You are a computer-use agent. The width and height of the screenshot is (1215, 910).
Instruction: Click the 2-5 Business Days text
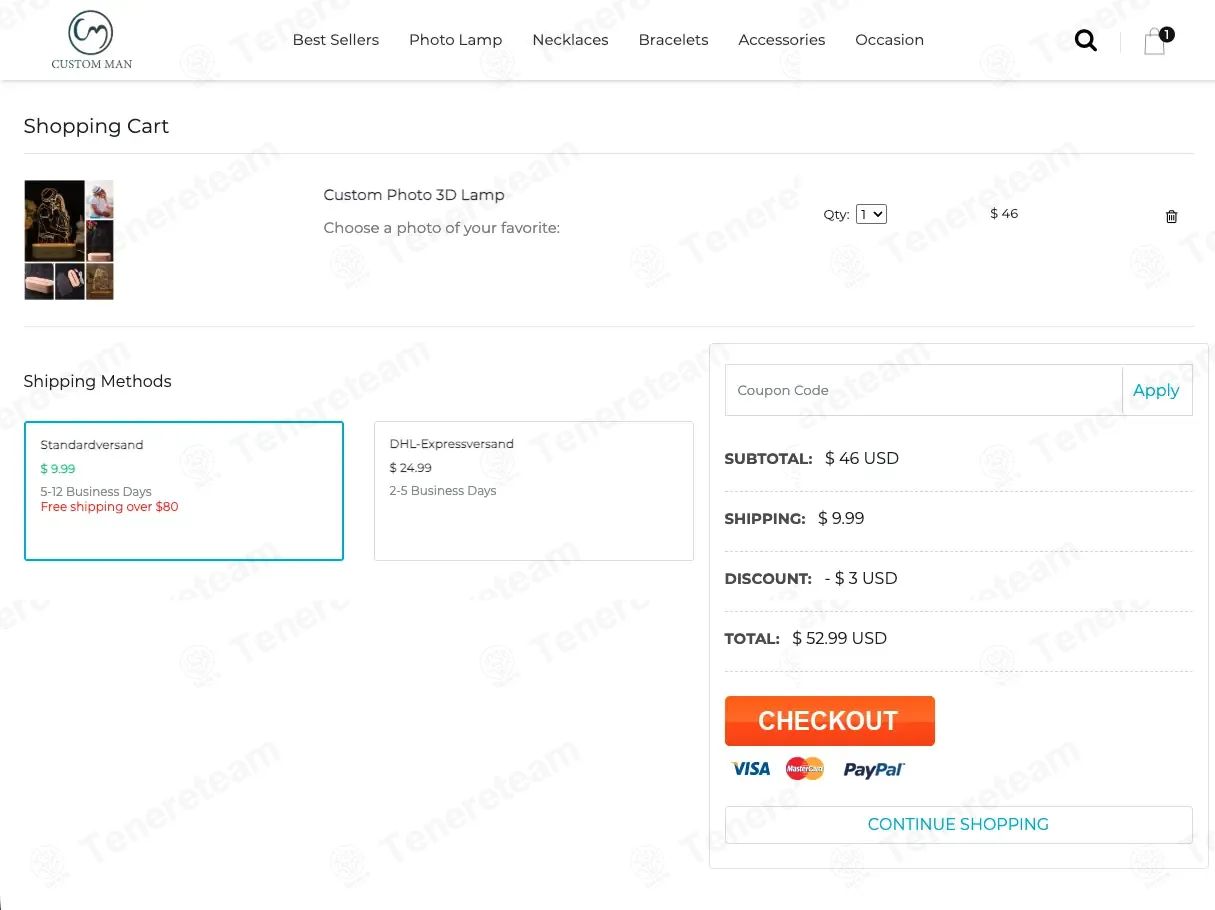(x=443, y=491)
